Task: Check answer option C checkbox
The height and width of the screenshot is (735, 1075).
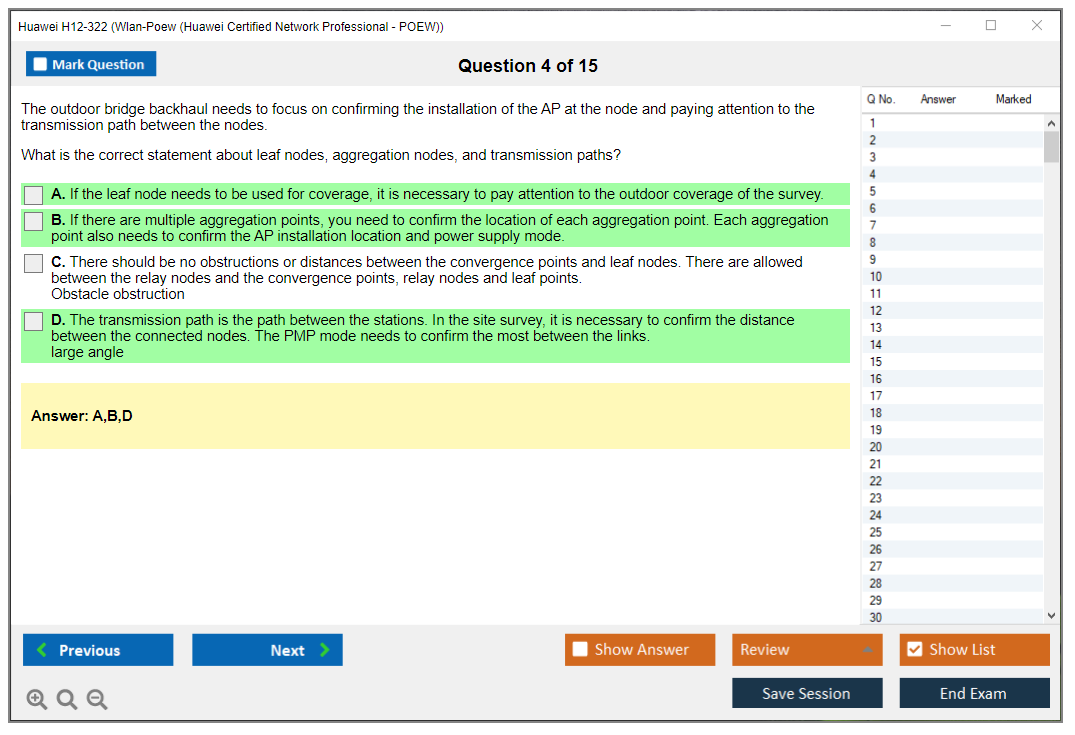Action: click(34, 263)
